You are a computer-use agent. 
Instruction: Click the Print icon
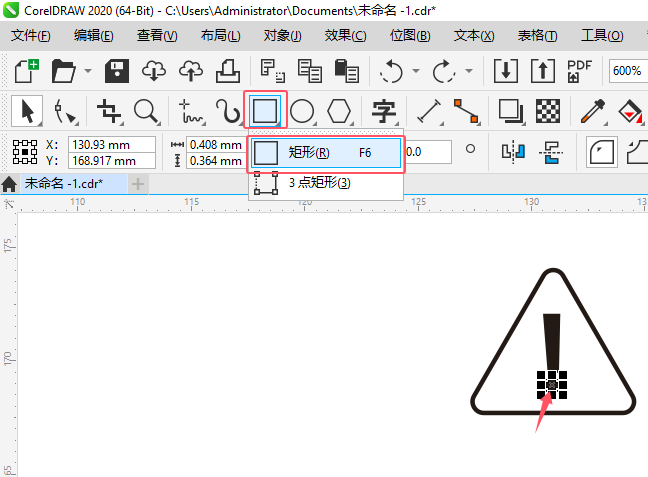coord(228,71)
